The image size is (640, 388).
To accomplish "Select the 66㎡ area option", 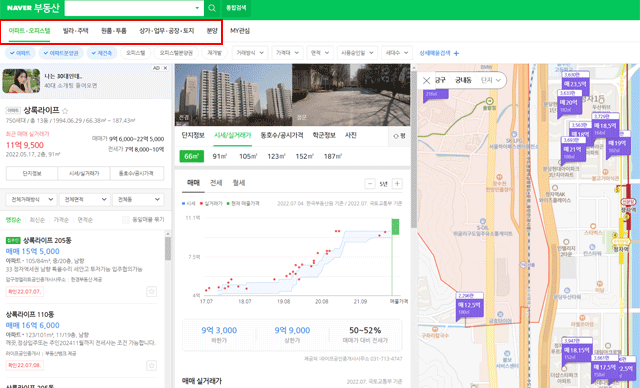I will pyautogui.click(x=191, y=156).
